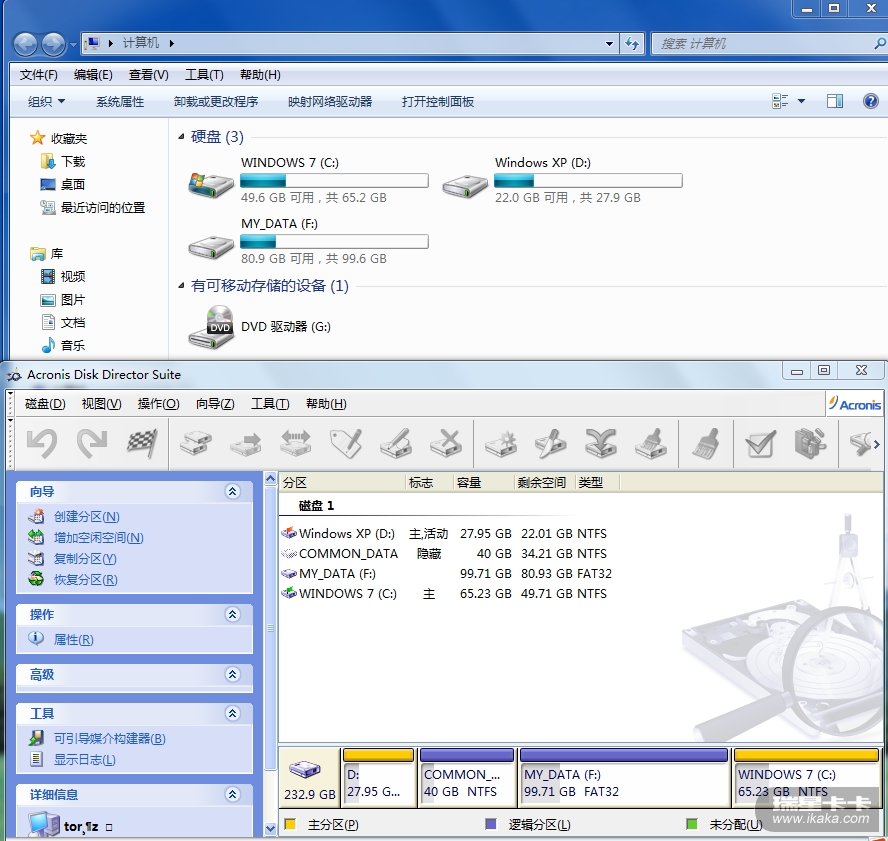
Task: Click the Explorer help question mark icon
Action: (x=870, y=101)
